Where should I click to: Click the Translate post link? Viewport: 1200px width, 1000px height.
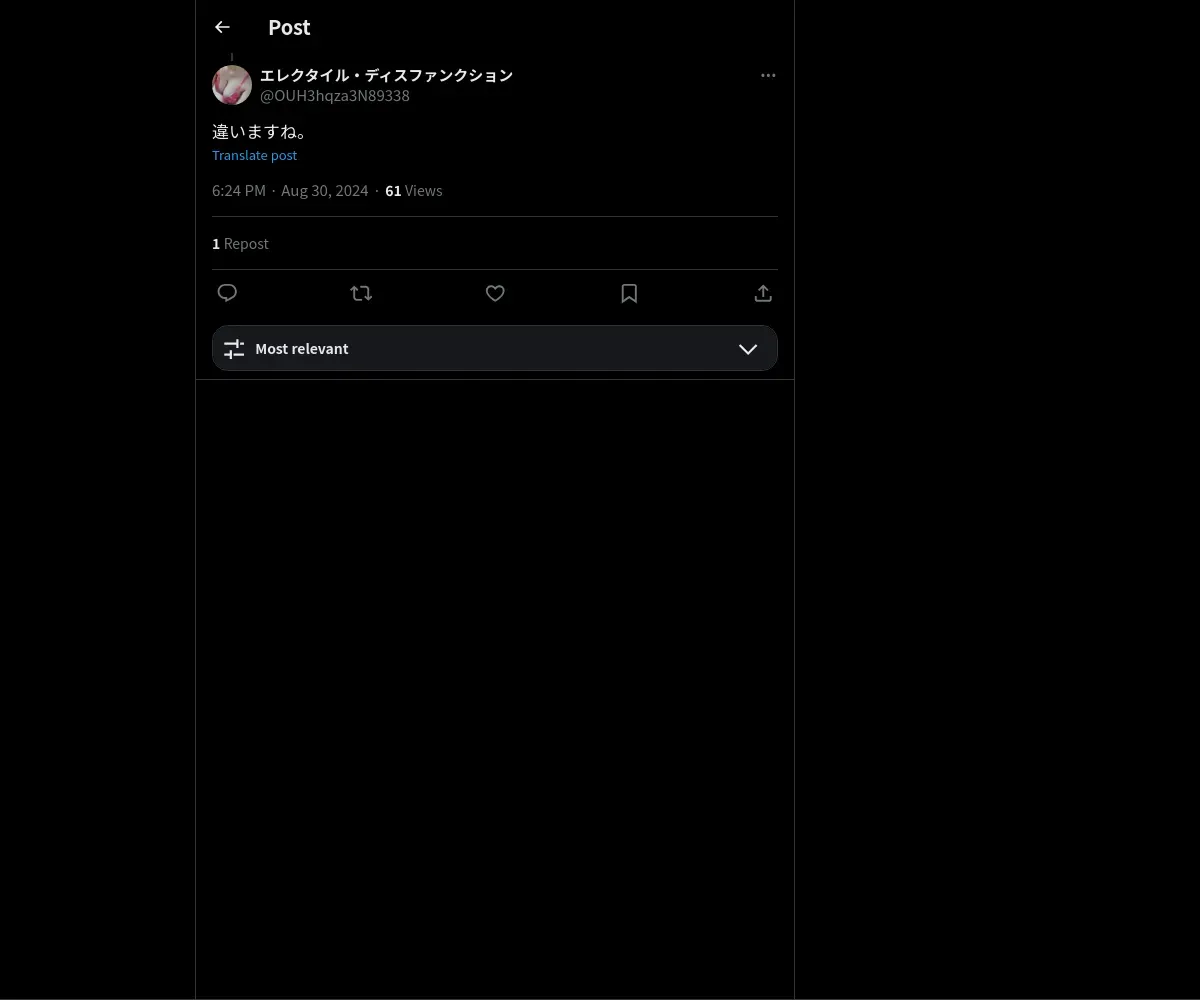pos(254,155)
